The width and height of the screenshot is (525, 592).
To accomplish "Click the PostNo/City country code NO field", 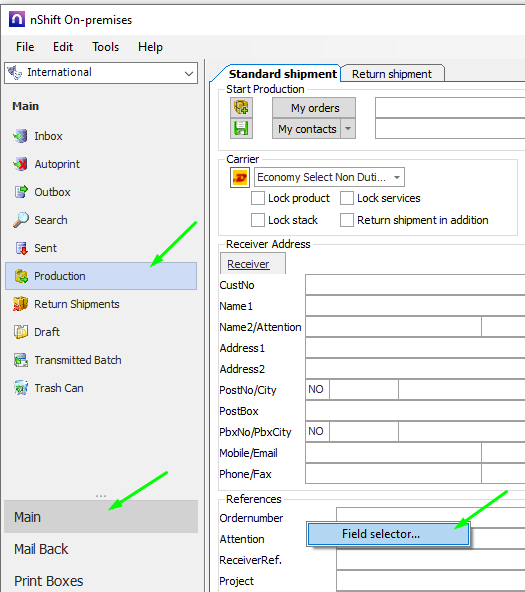I will coord(317,389).
